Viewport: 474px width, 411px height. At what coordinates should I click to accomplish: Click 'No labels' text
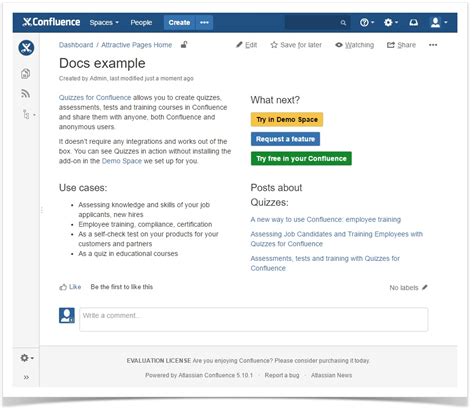click(404, 288)
